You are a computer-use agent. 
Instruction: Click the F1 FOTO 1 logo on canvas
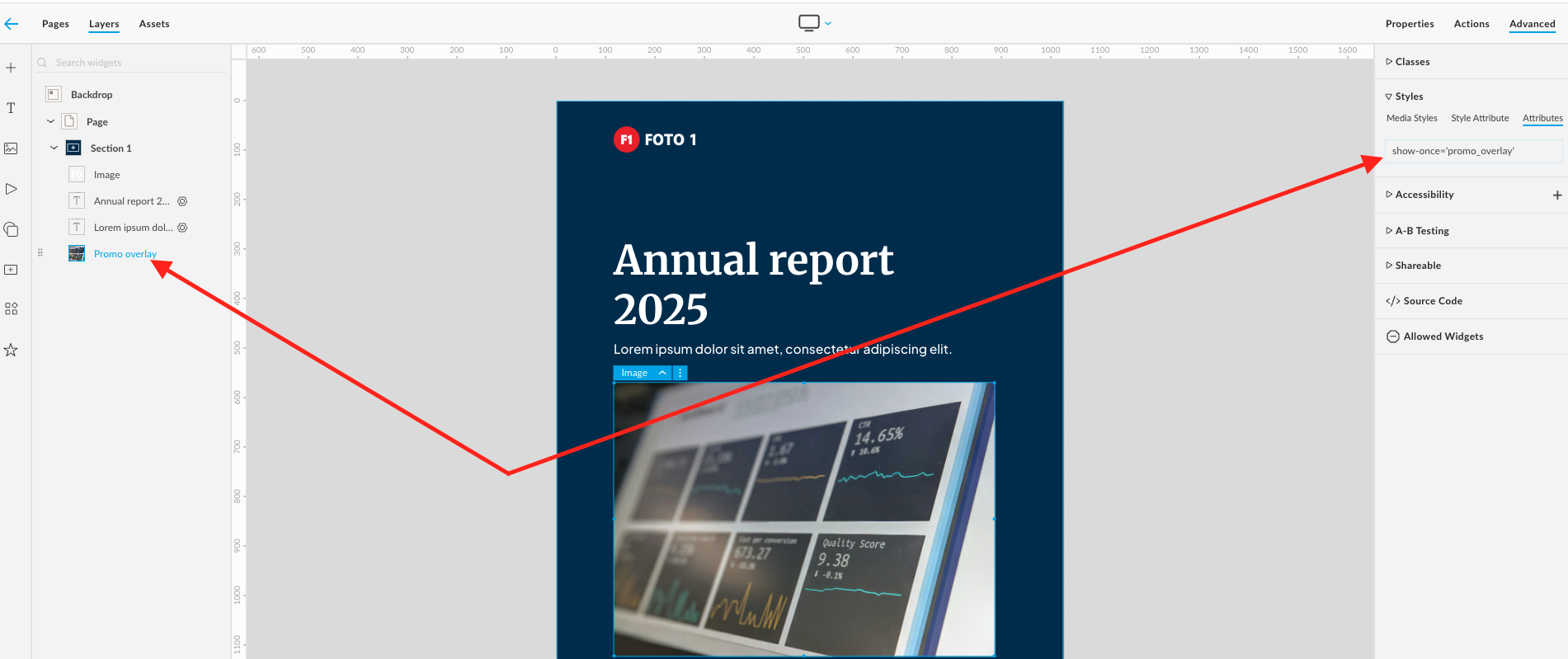[x=655, y=139]
